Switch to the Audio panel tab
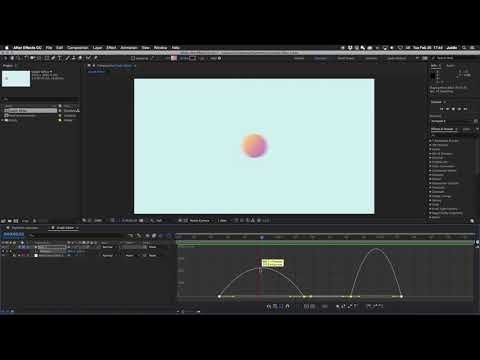Image resolution: width=480 pixels, height=360 pixels. (450, 66)
